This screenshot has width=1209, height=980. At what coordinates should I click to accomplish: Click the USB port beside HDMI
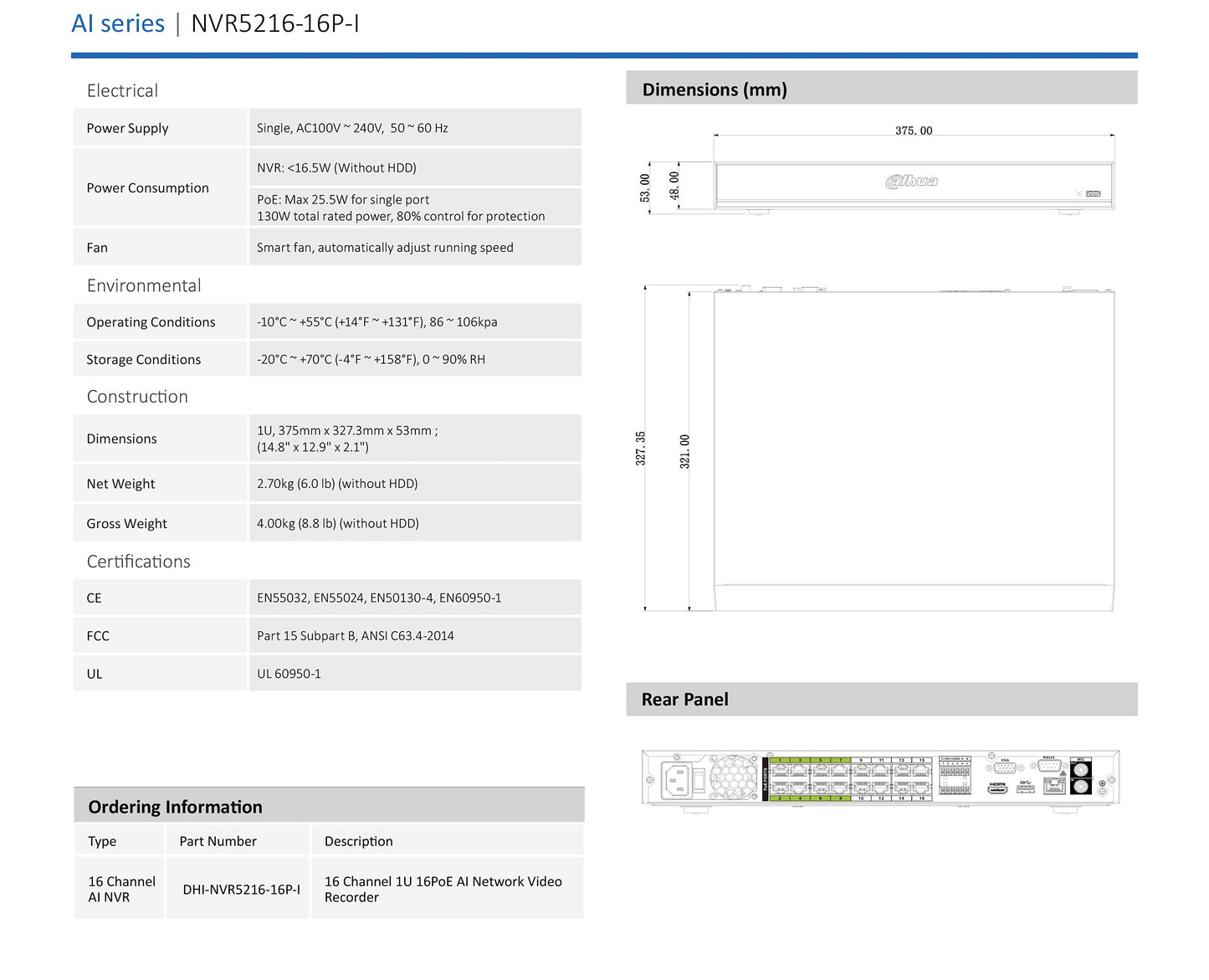(x=1026, y=788)
